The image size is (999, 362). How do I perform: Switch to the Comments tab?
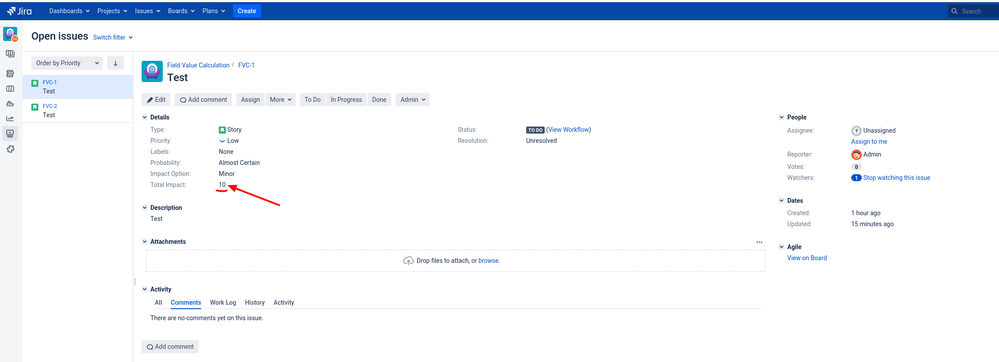pos(186,303)
